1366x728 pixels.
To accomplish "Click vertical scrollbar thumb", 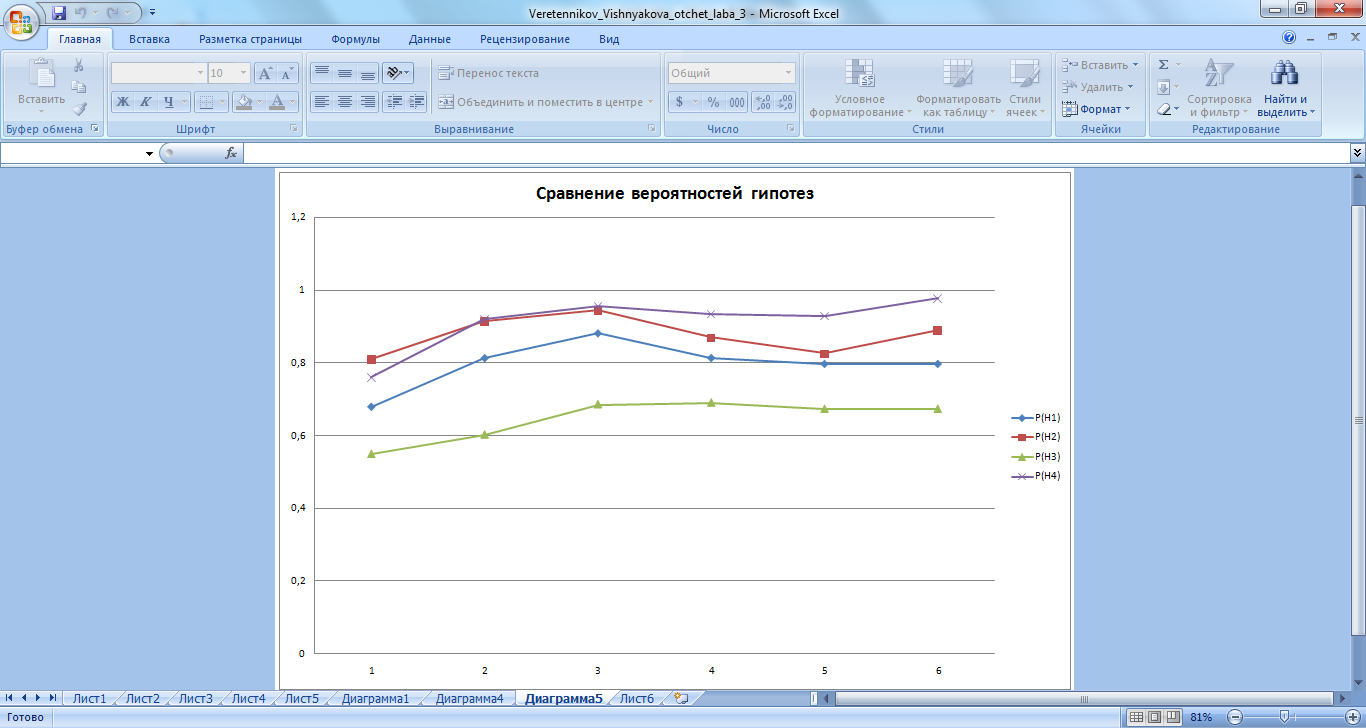I will [x=1357, y=420].
